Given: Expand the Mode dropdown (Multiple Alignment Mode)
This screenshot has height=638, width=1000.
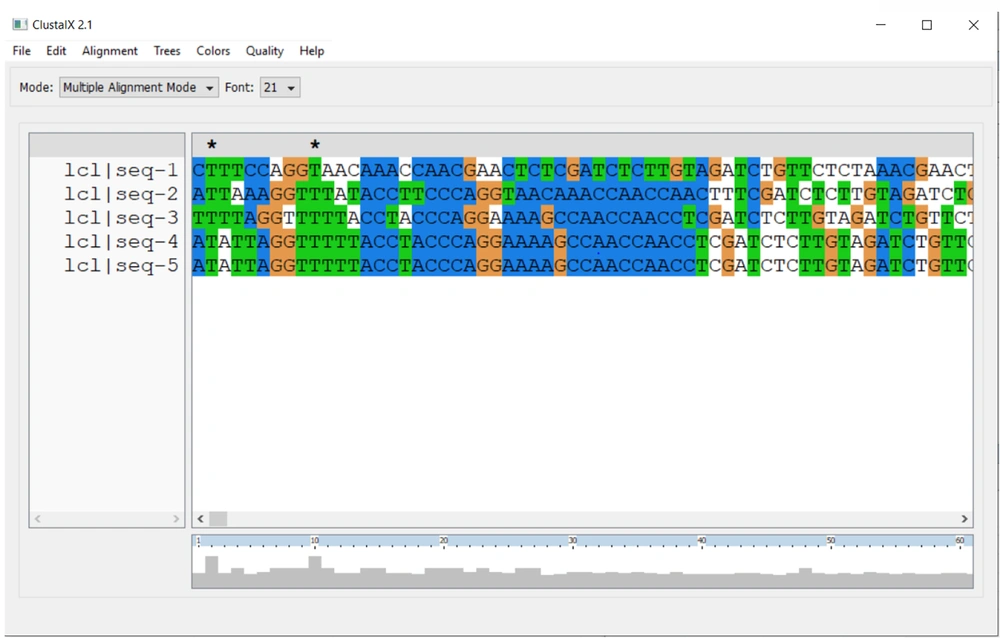Looking at the screenshot, I should pyautogui.click(x=139, y=87).
